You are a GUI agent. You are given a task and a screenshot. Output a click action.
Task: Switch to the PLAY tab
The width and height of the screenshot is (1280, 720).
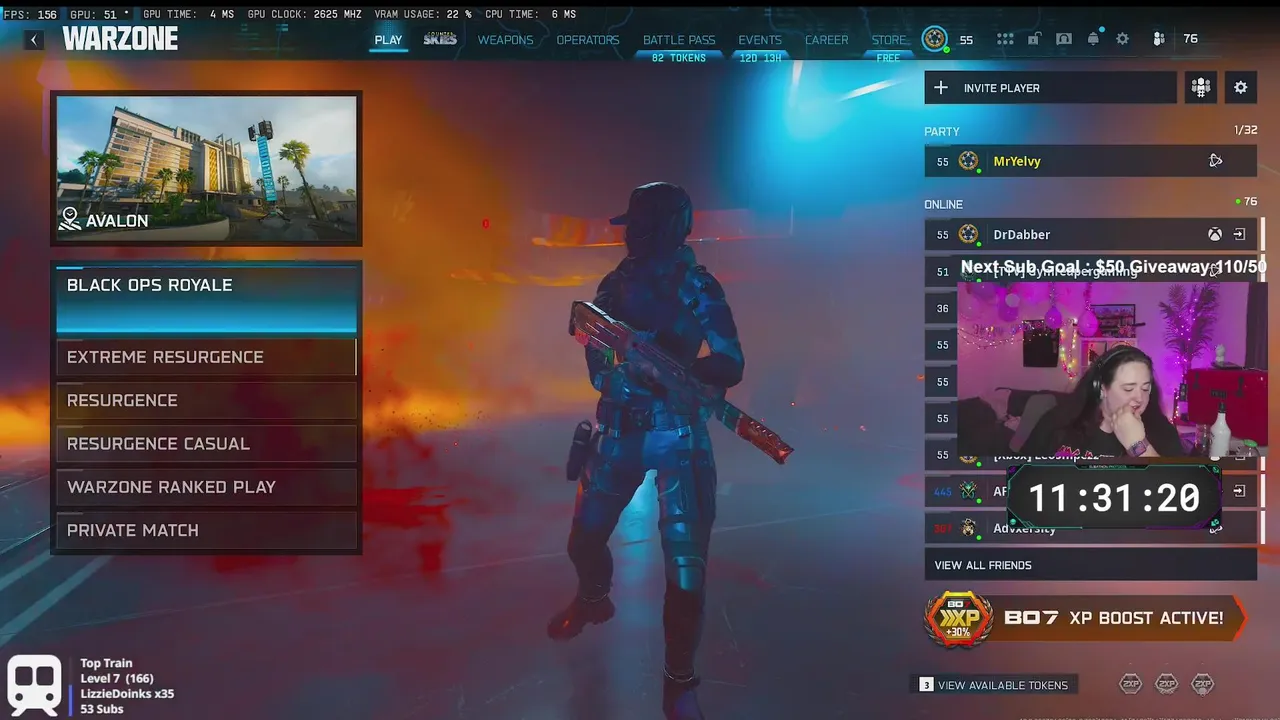pos(388,40)
